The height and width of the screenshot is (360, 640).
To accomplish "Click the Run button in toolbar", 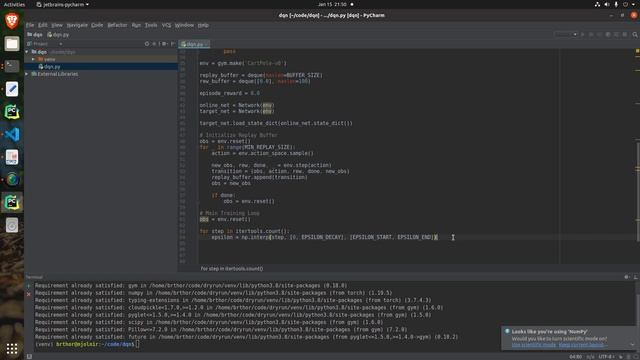I will click(583, 35).
